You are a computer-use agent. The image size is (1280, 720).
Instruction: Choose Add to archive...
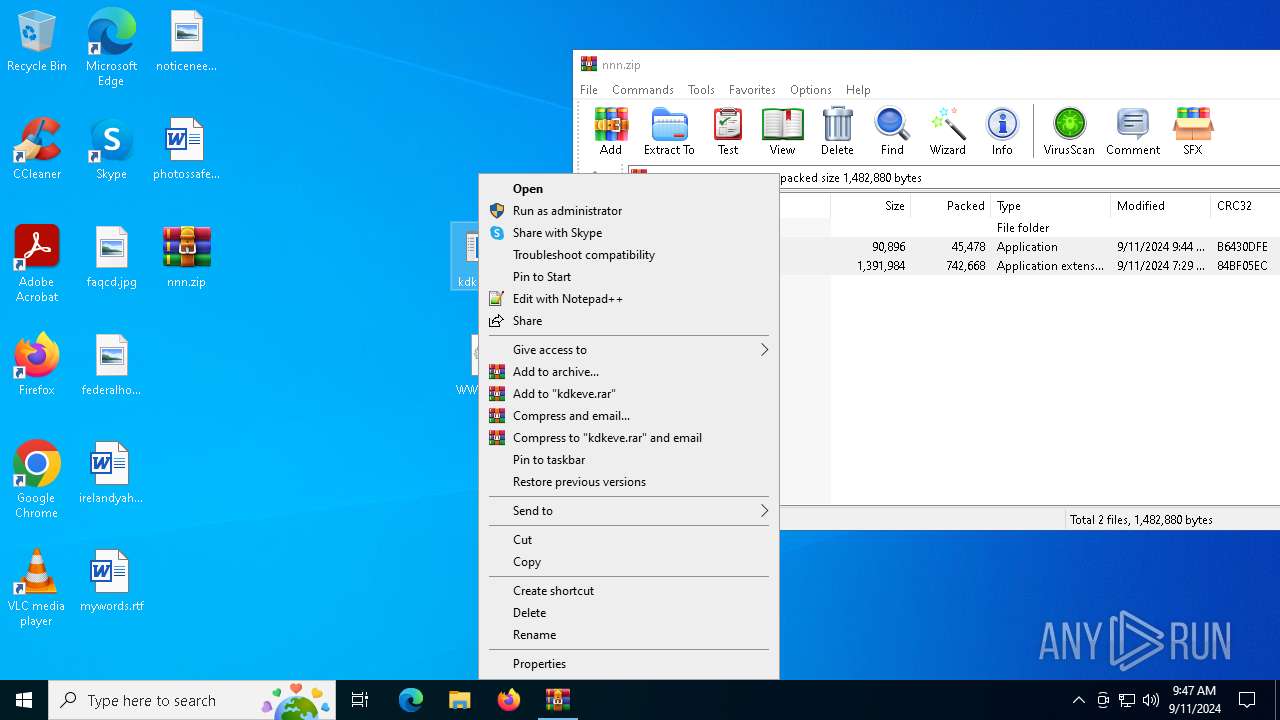click(629, 372)
